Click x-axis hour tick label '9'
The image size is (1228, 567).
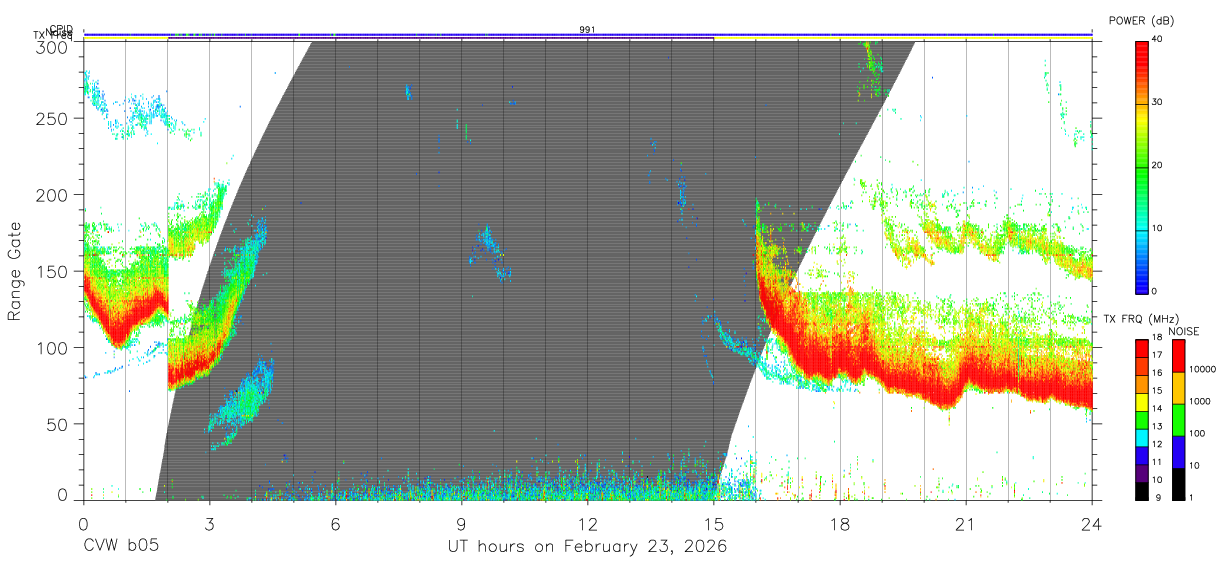click(461, 524)
